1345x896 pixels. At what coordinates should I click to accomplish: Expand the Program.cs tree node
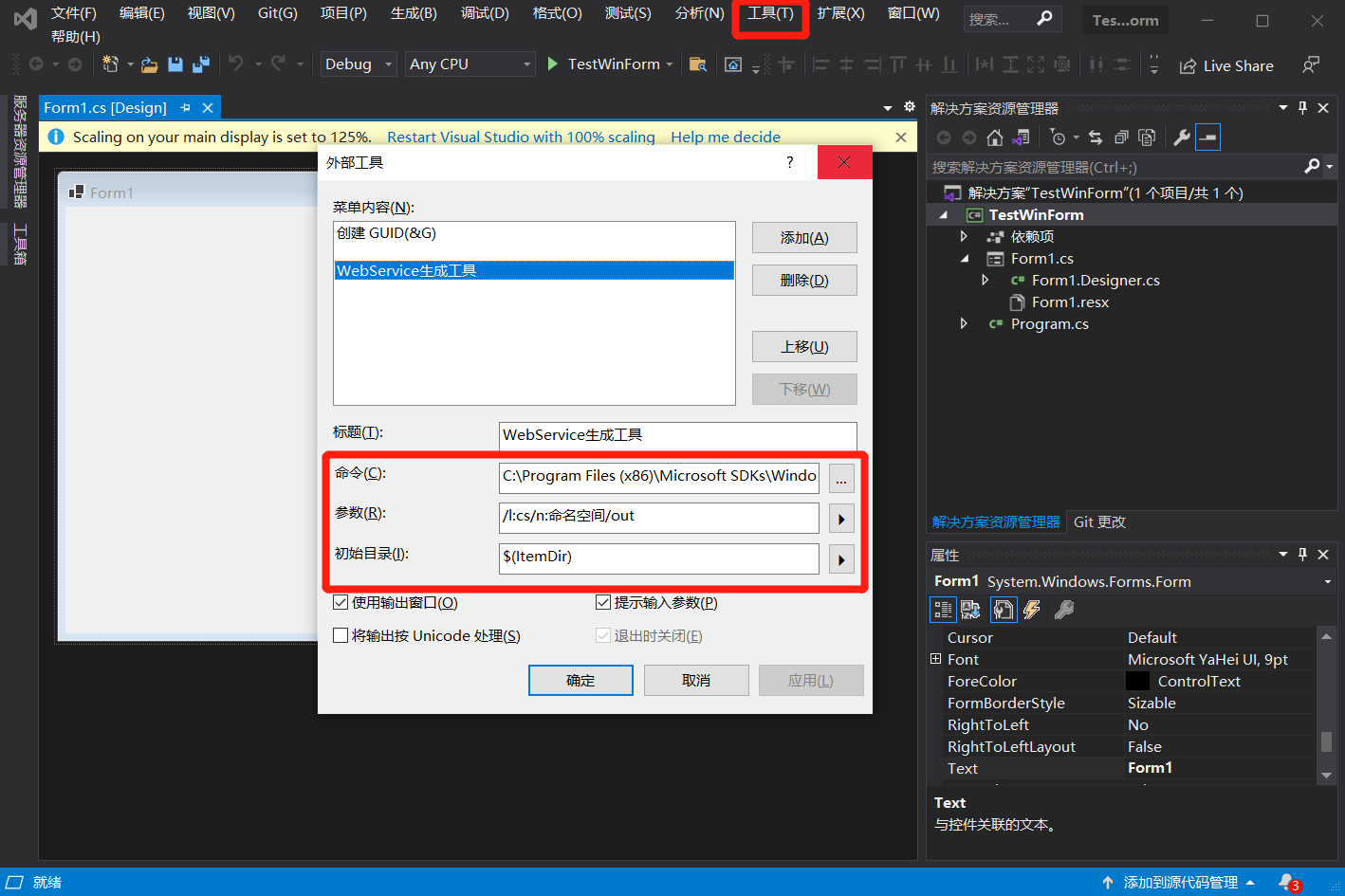[x=964, y=324]
